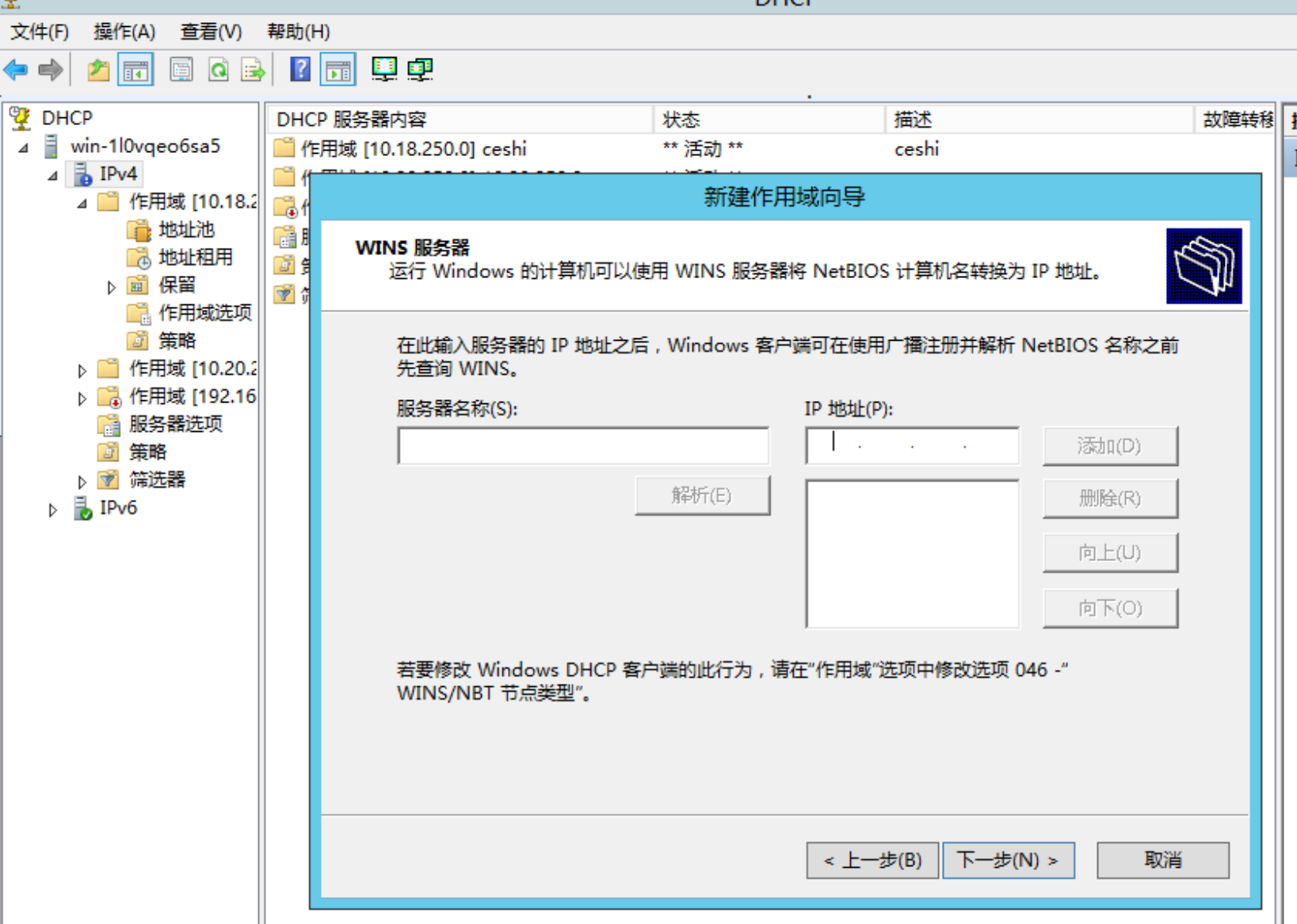Click the 筛选器 funnel icon in tree
The width and height of the screenshot is (1297, 924).
[109, 480]
